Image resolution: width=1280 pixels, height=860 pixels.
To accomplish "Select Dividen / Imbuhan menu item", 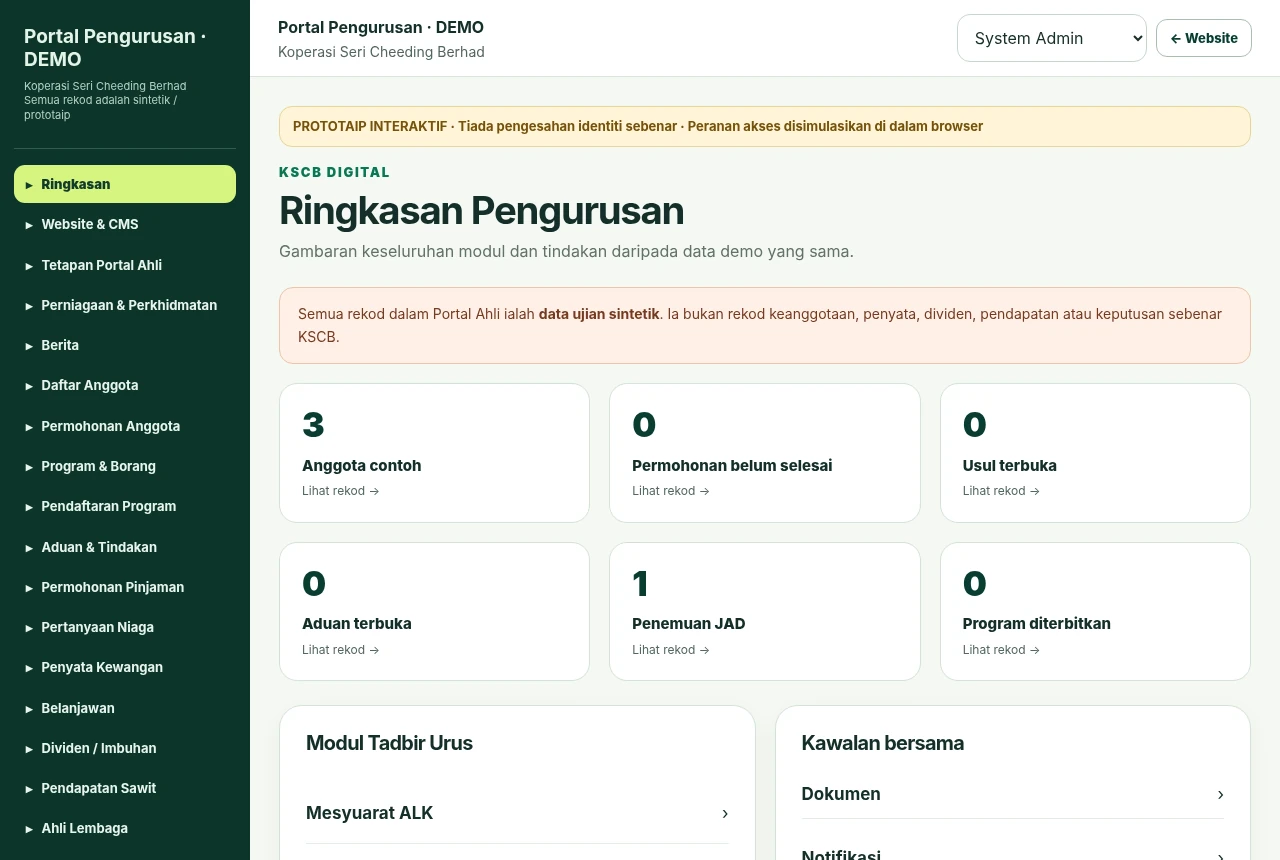I will point(125,748).
